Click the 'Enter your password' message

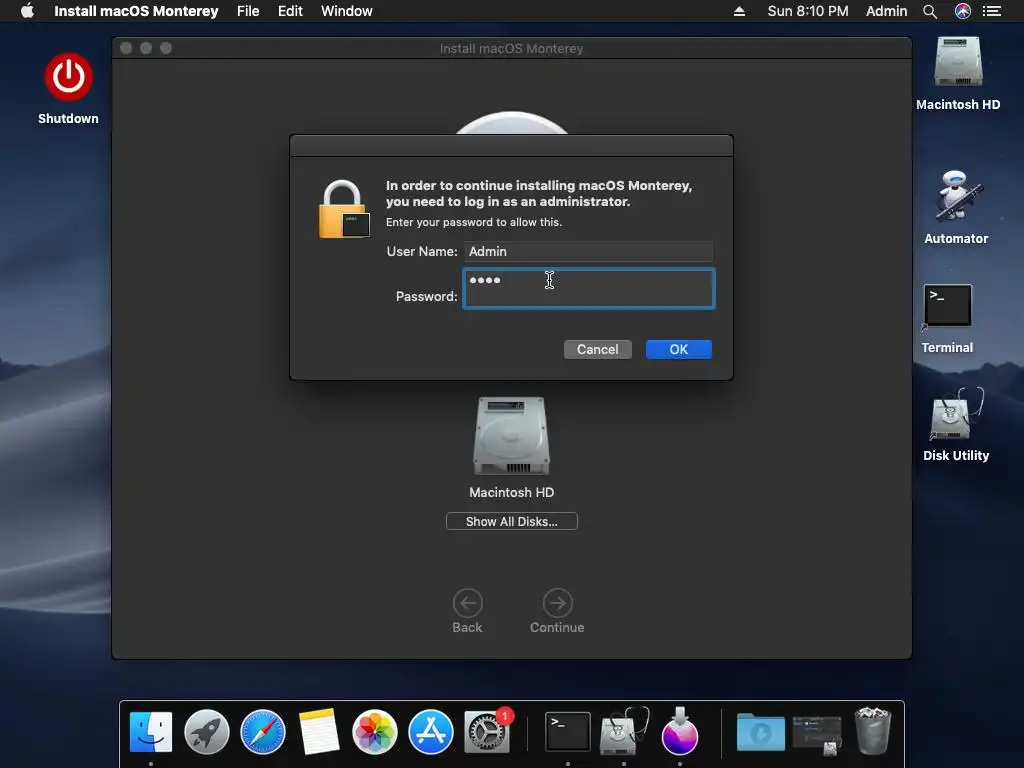click(473, 222)
